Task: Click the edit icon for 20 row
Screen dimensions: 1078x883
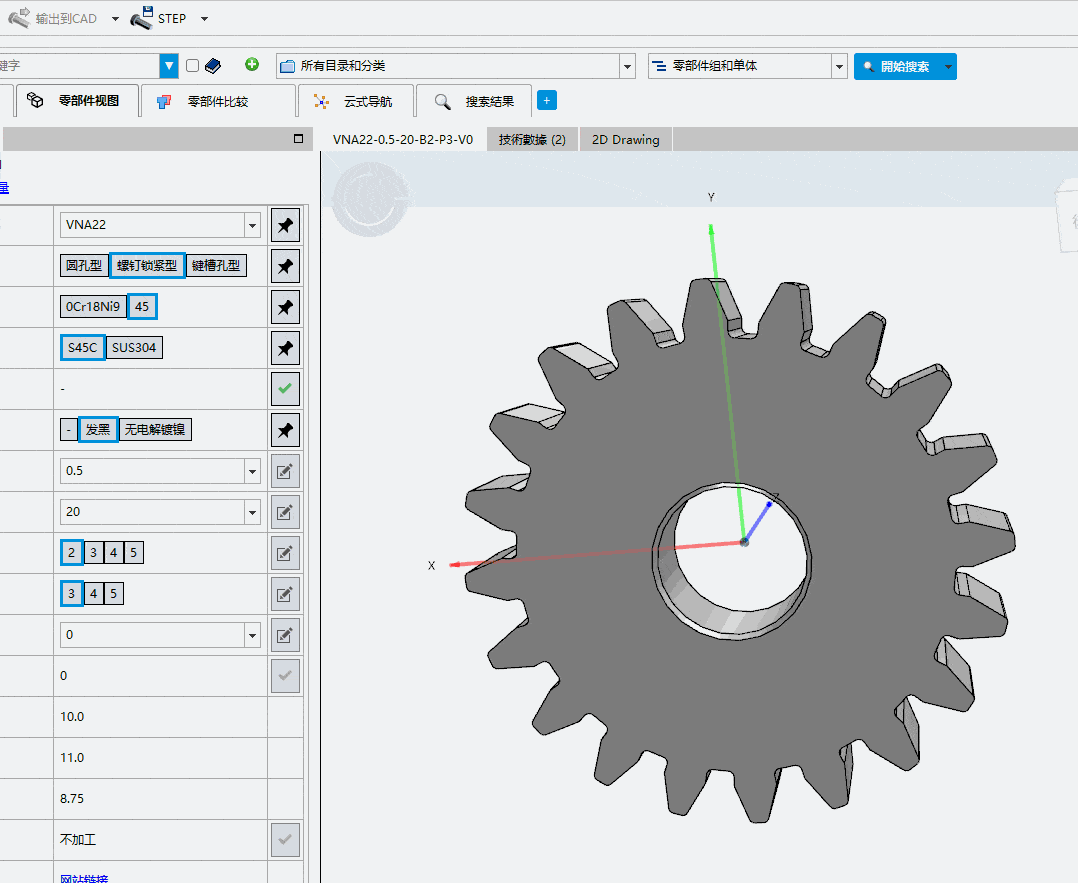Action: point(285,512)
